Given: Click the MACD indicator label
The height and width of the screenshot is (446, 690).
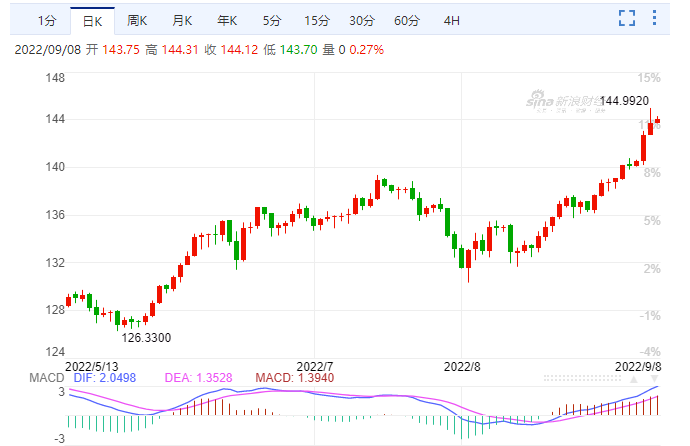Looking at the screenshot, I should point(46,375).
